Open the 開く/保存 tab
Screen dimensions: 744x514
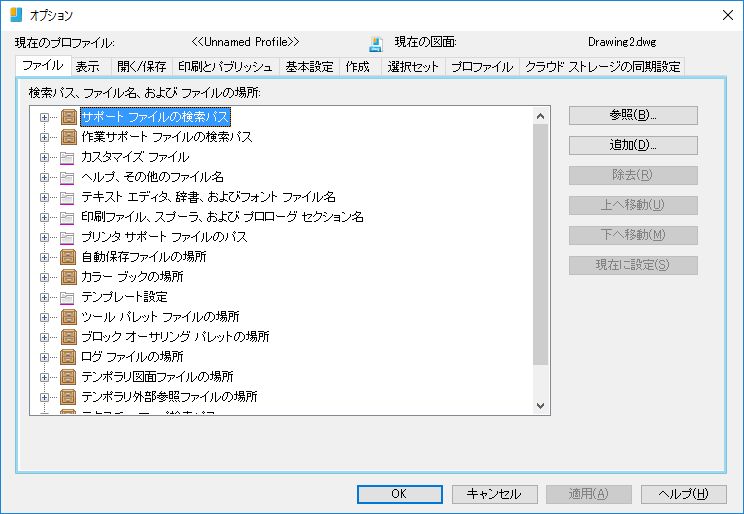[142, 66]
